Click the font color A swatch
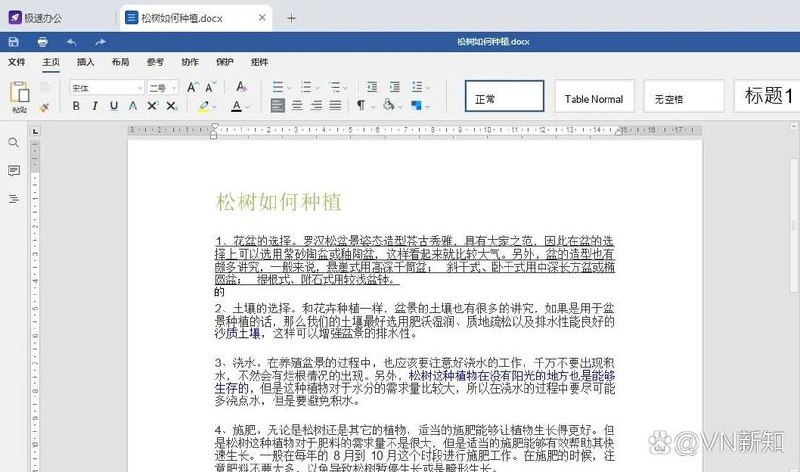This screenshot has height=472, width=800. [x=236, y=106]
